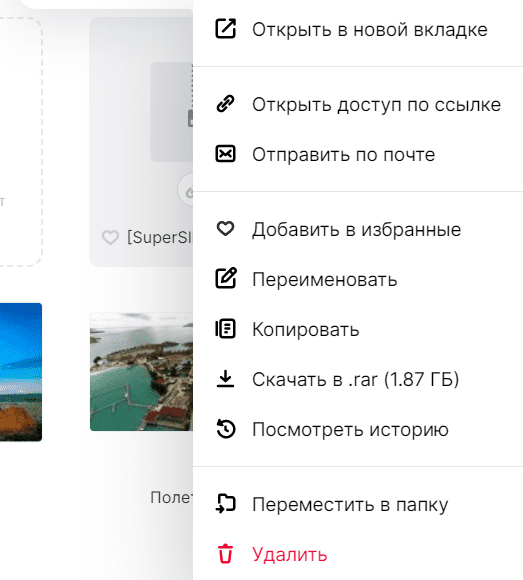
Task: Click the chain link sharing icon
Action: coord(225,104)
